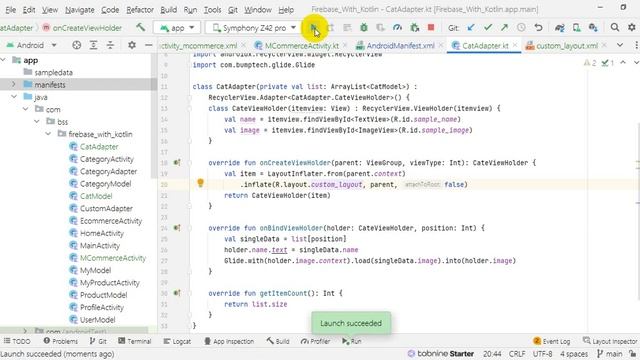This screenshot has height=360, width=640.
Task: Switch to AndroidManifest.xml tab
Action: point(395,46)
